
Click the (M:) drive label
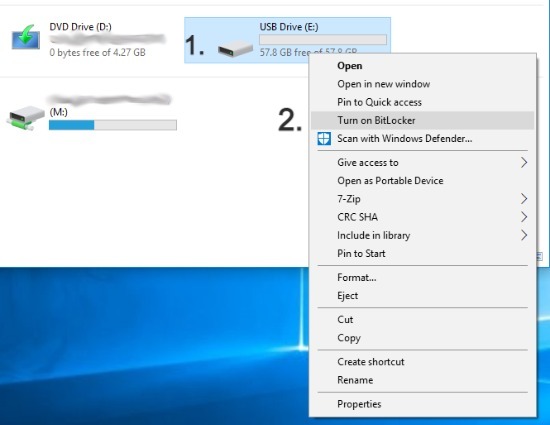[x=59, y=112]
